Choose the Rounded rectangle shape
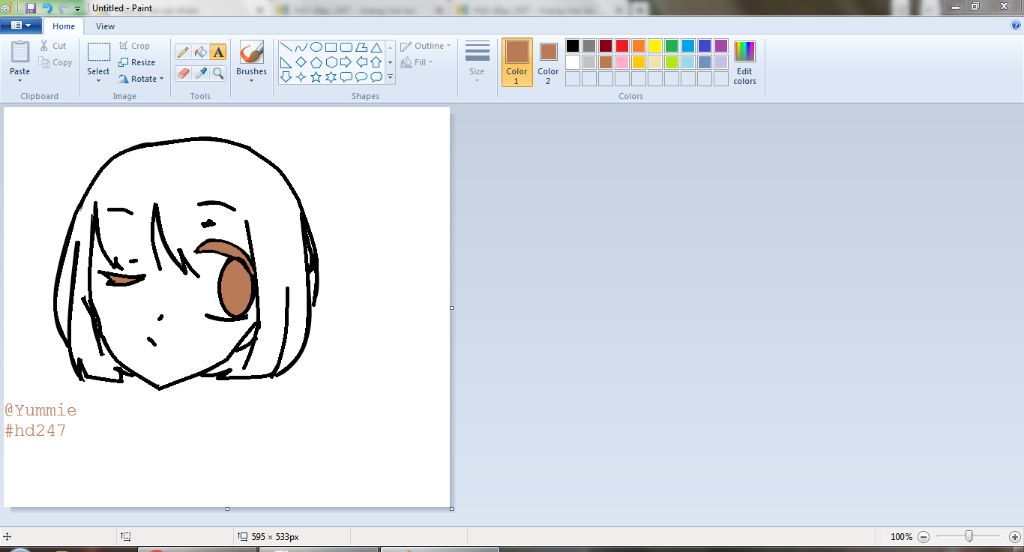The width and height of the screenshot is (1024, 552). [346, 47]
